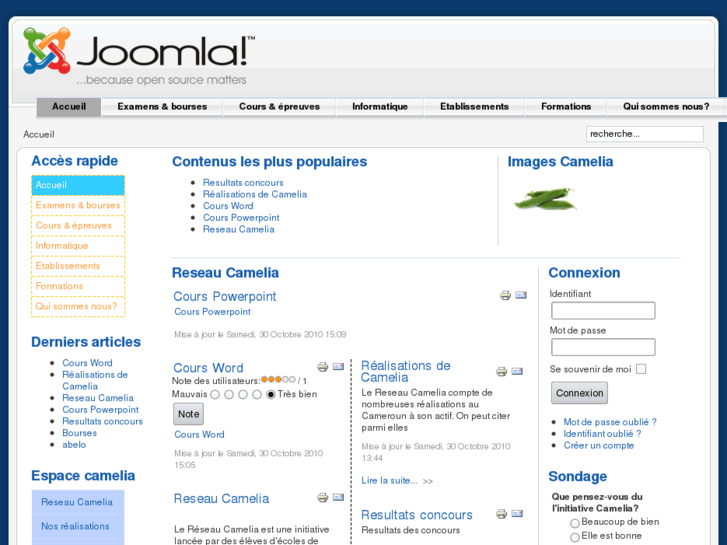Select Qui sommes nous? in Accès rapide
The image size is (727, 545).
78,307
